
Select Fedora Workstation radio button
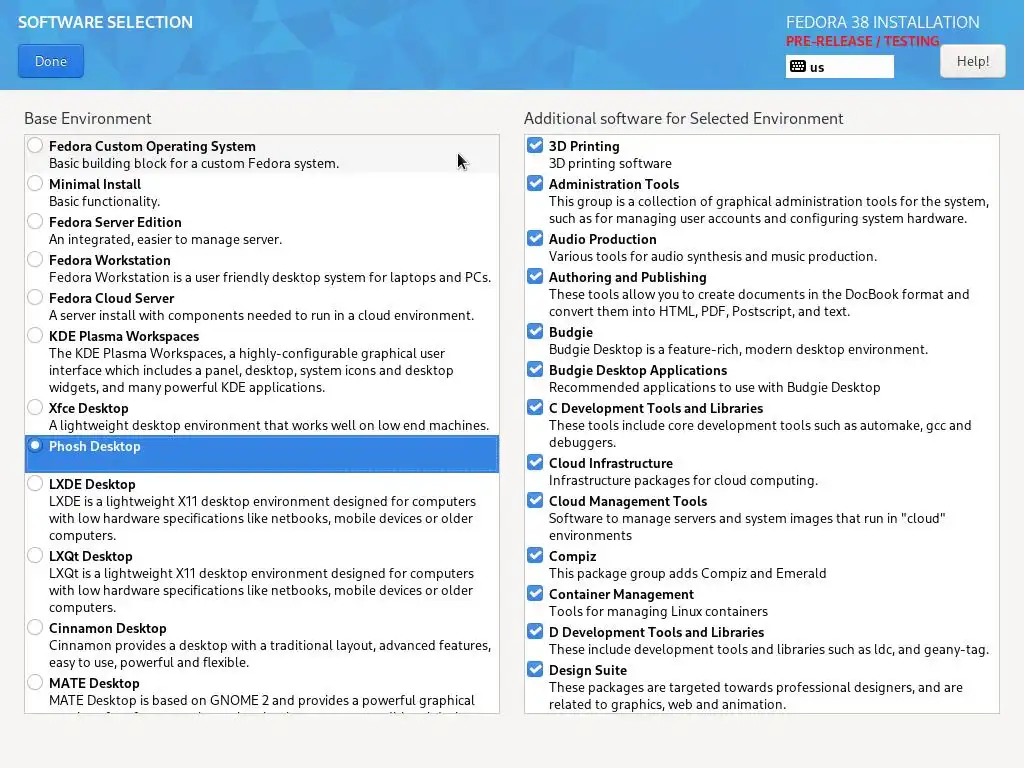35,259
